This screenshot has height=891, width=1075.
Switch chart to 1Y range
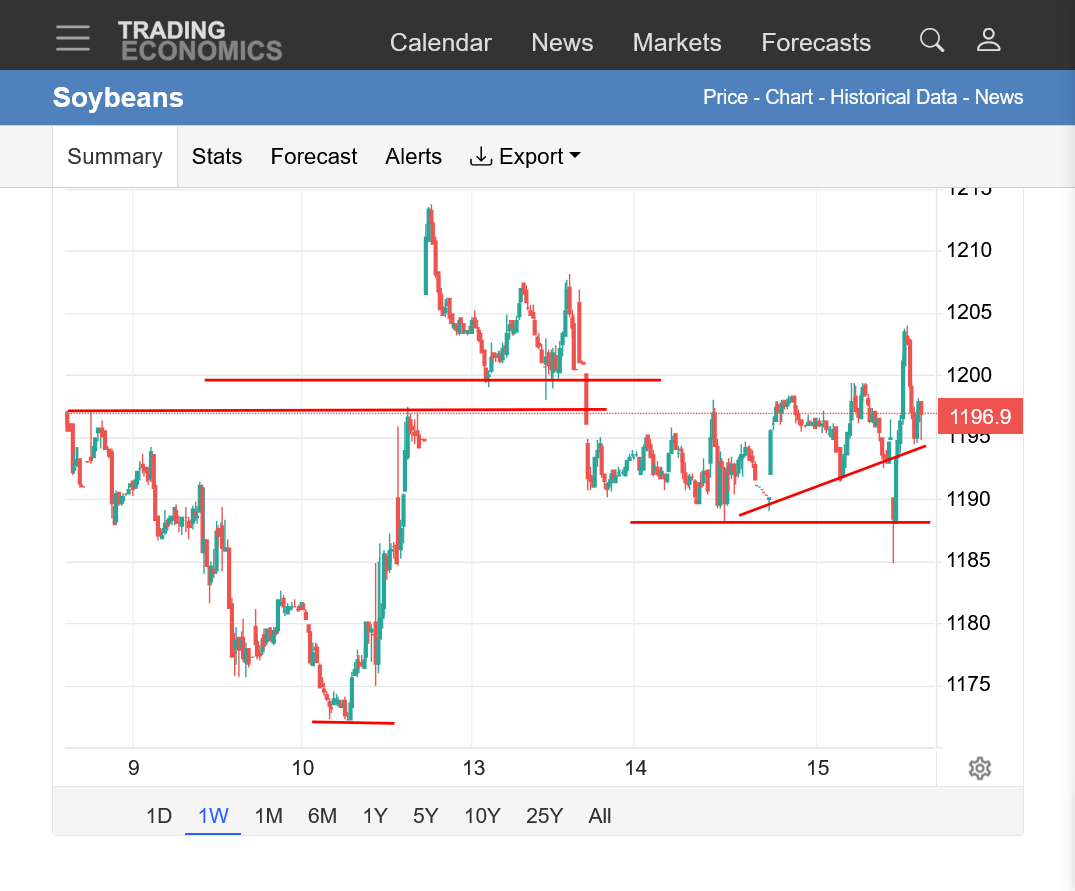tap(375, 816)
